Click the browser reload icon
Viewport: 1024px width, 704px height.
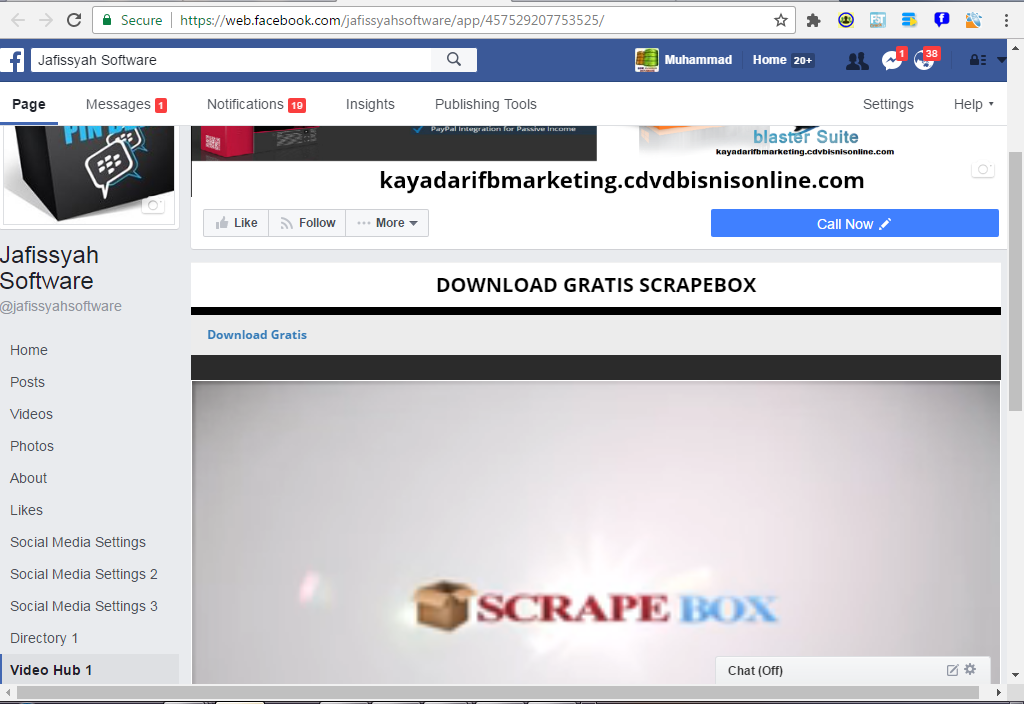[x=74, y=20]
